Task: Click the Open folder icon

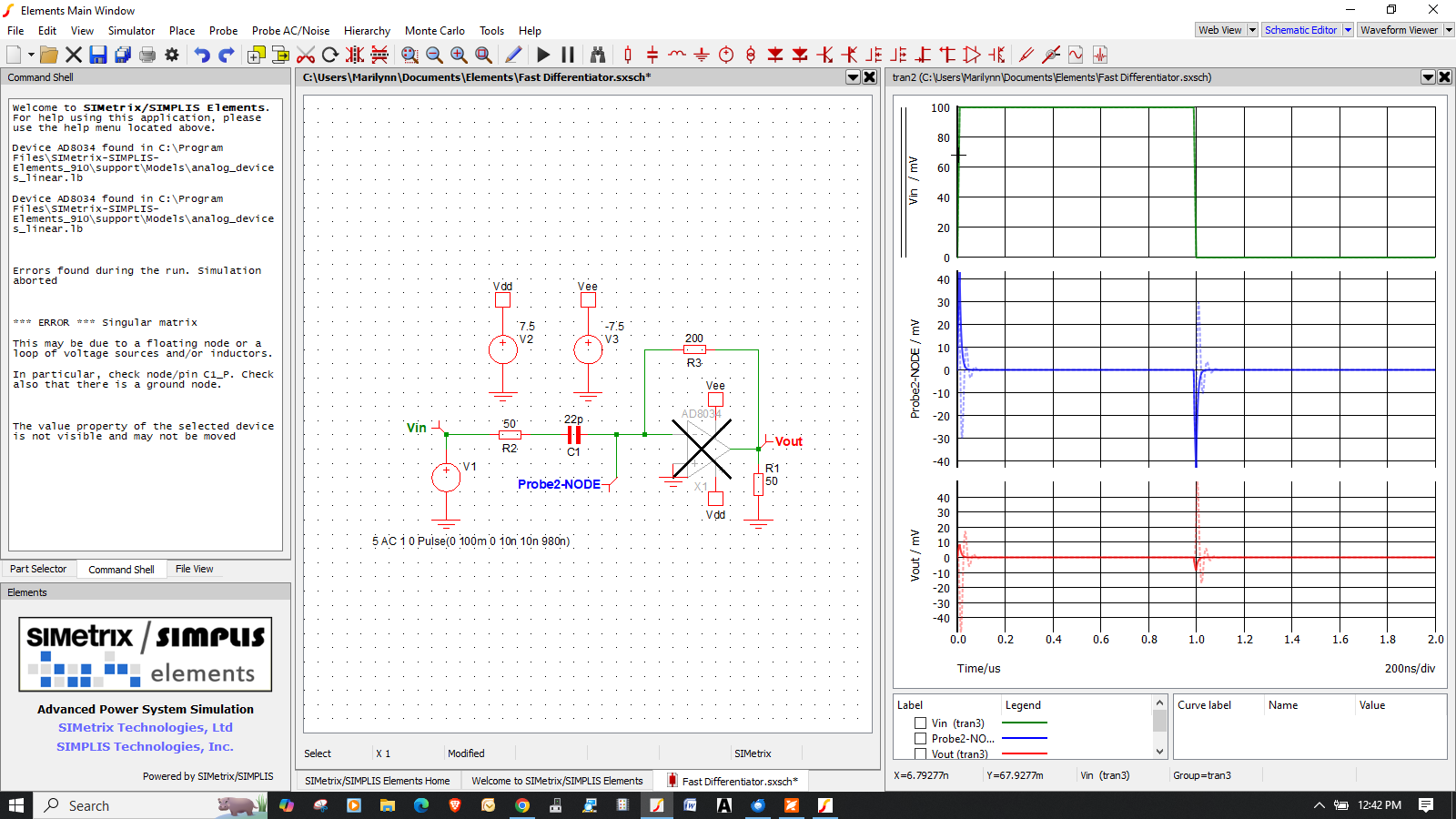Action: [x=49, y=55]
